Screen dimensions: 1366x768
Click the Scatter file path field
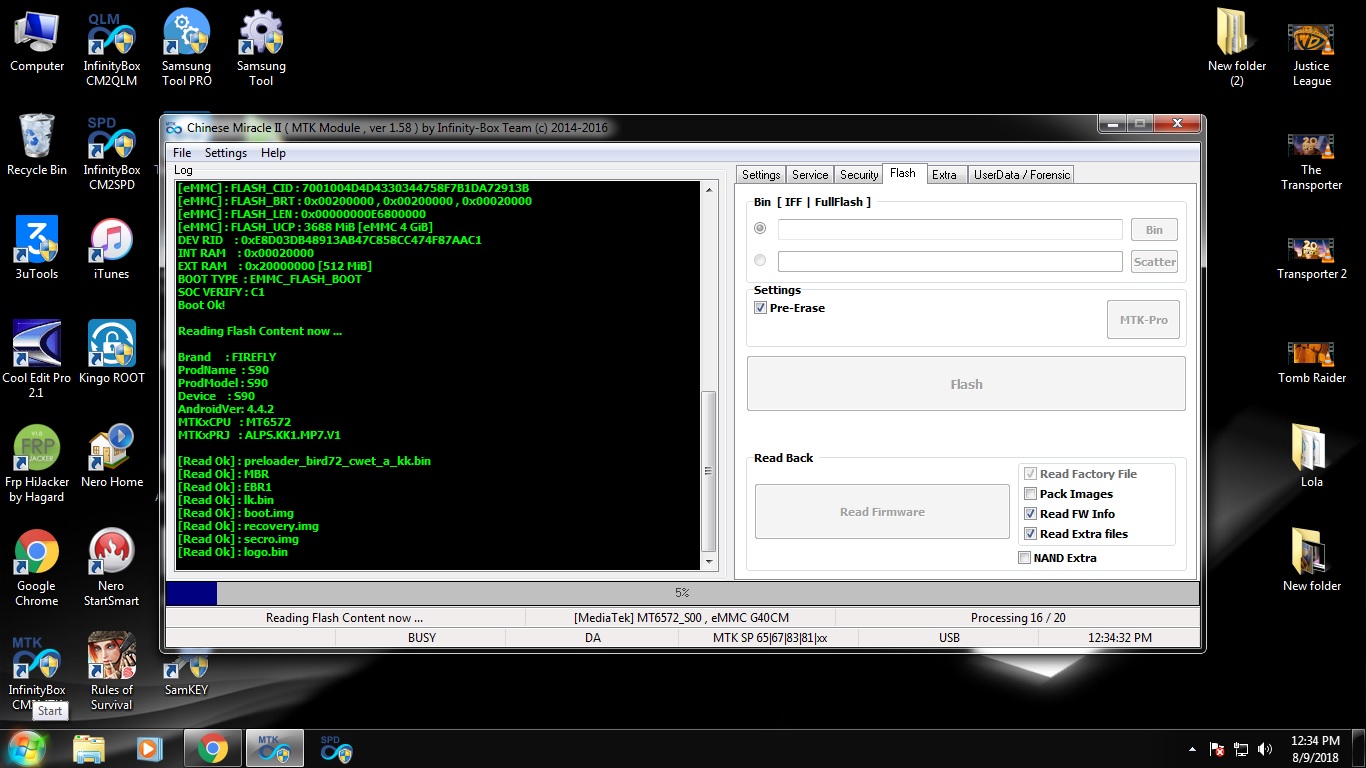[950, 261]
